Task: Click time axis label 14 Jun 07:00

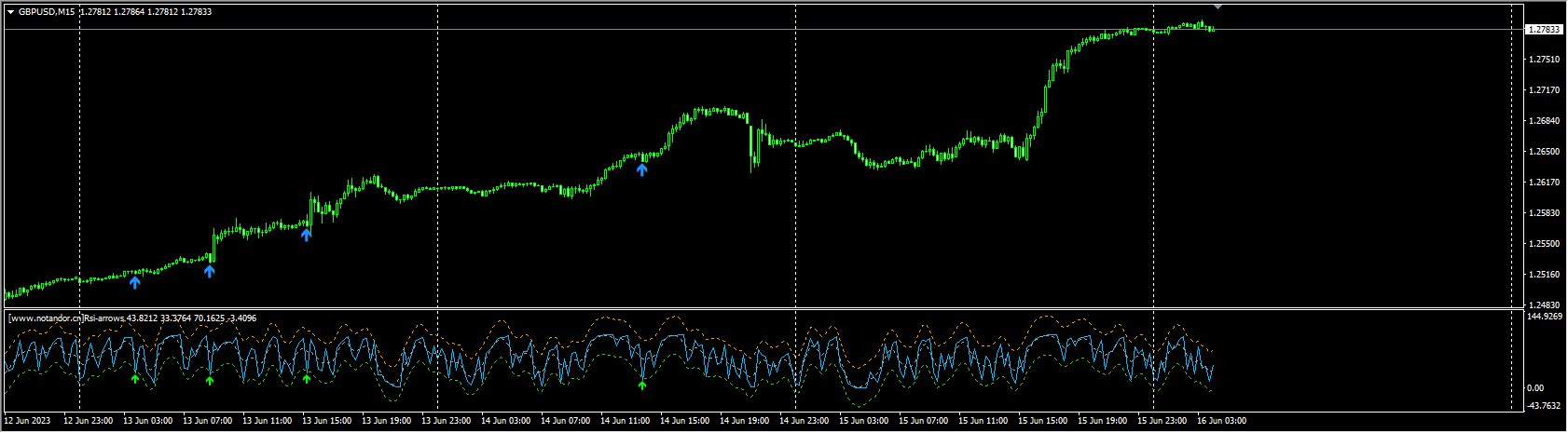Action: [566, 421]
